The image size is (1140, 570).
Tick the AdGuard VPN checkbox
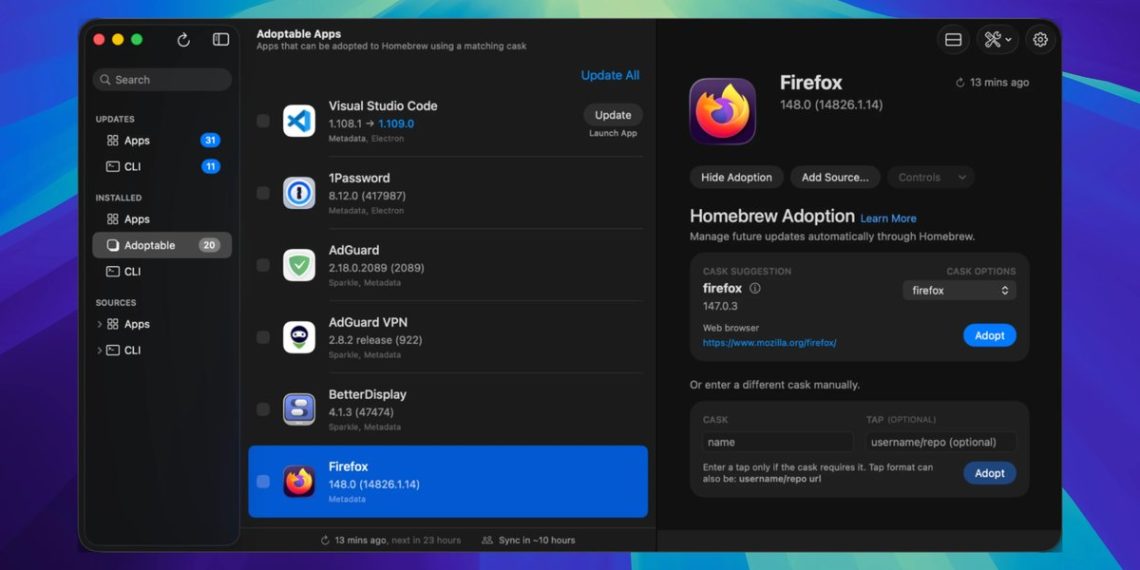pos(263,337)
